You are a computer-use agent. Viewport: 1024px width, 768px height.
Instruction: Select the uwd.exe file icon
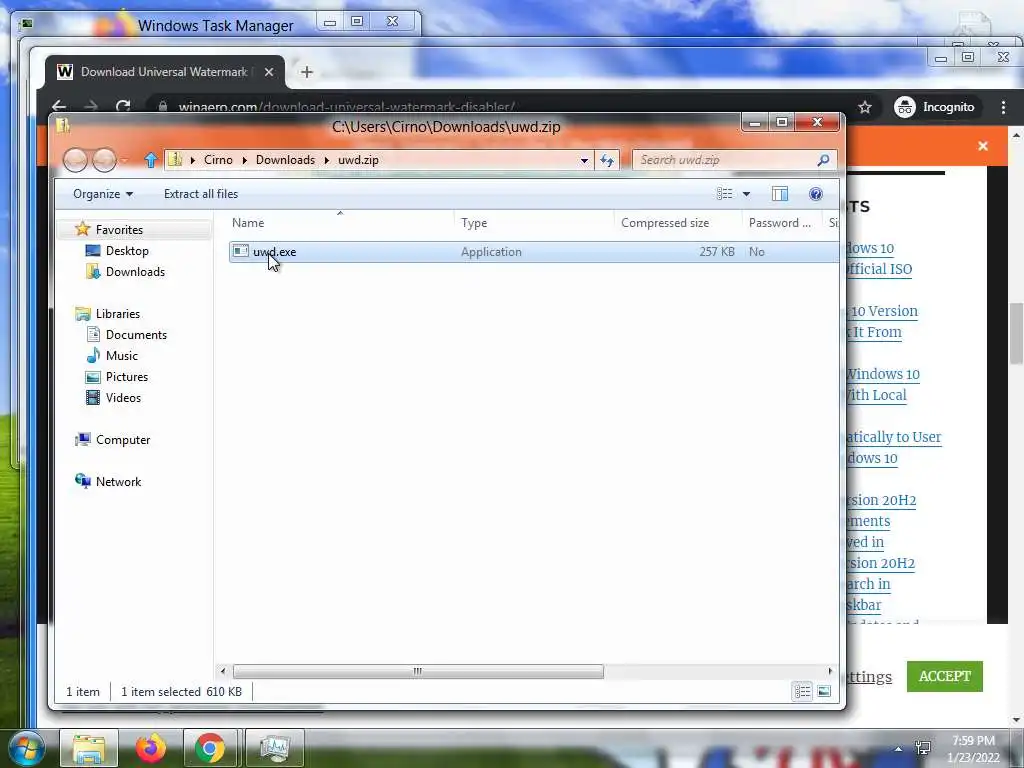coord(240,251)
